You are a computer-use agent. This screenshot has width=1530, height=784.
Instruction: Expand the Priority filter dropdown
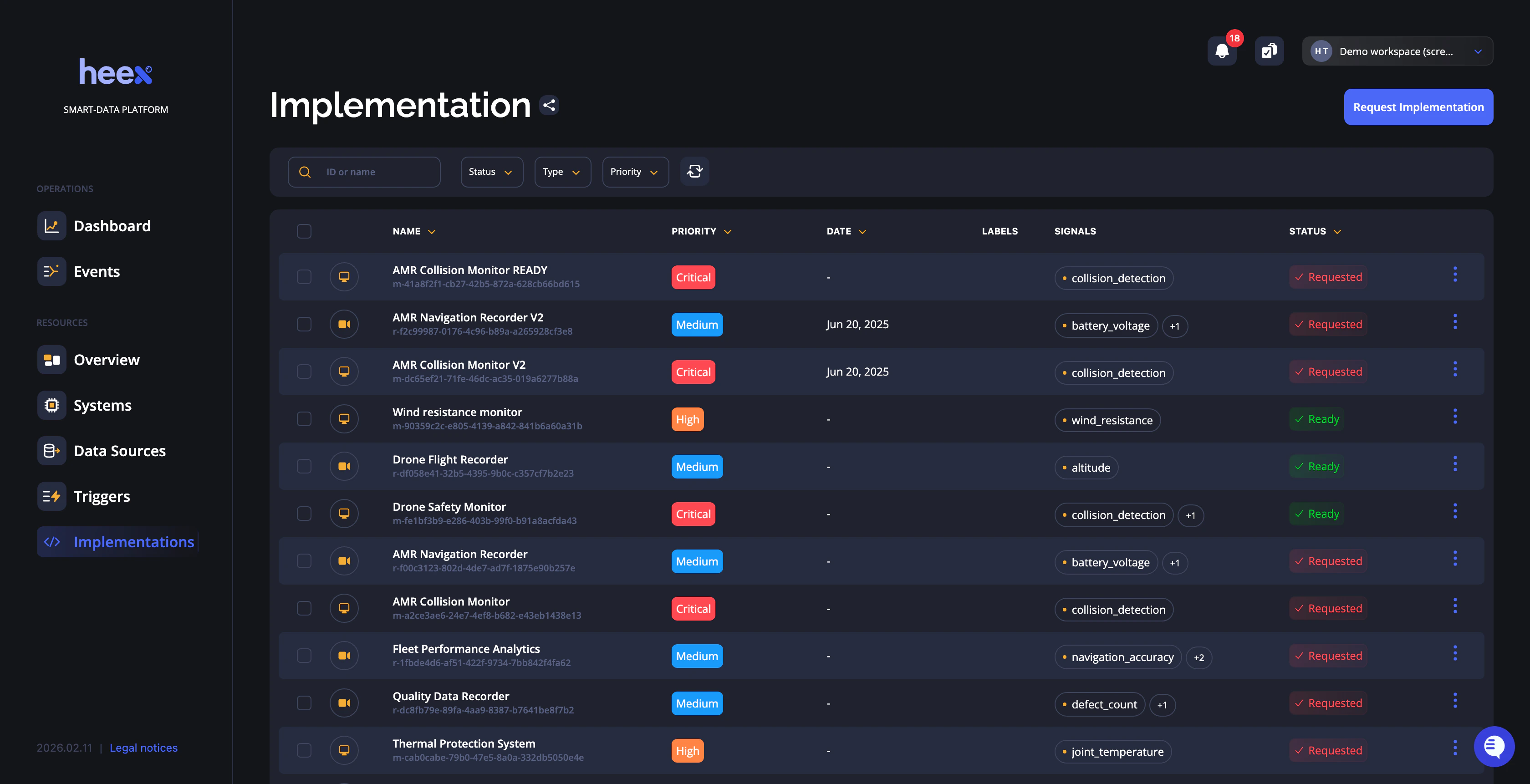[x=635, y=172]
